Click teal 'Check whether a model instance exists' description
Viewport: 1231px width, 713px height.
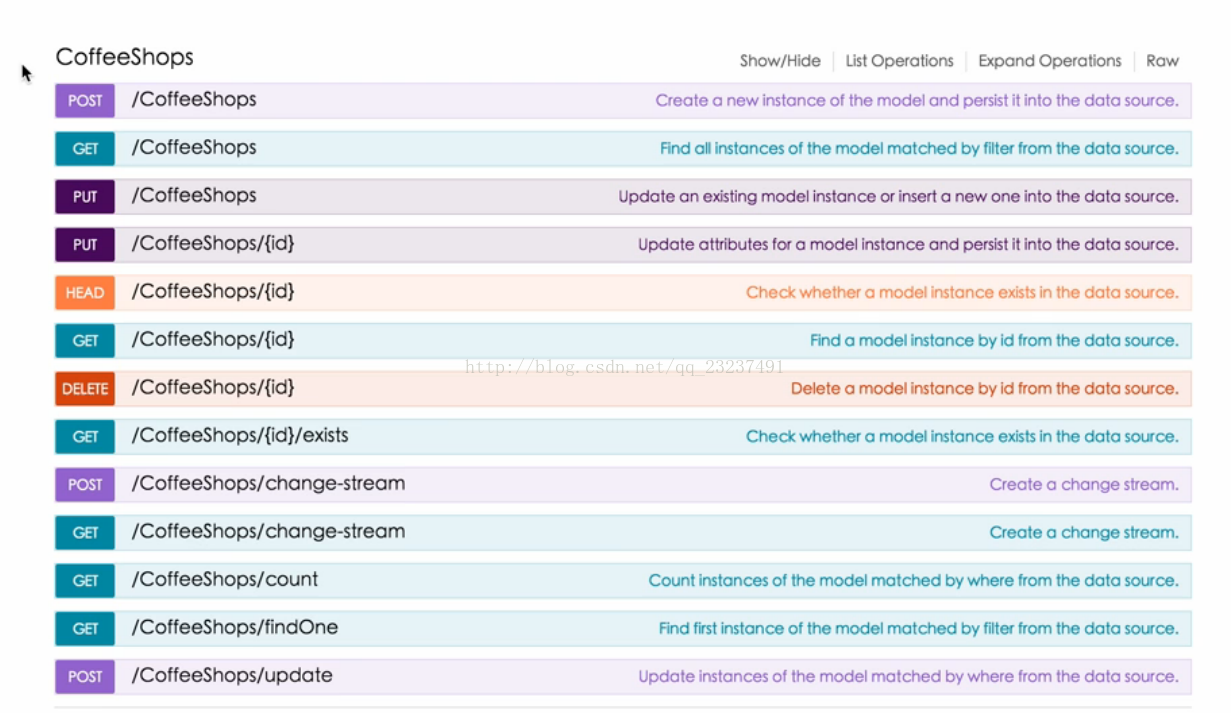point(962,436)
